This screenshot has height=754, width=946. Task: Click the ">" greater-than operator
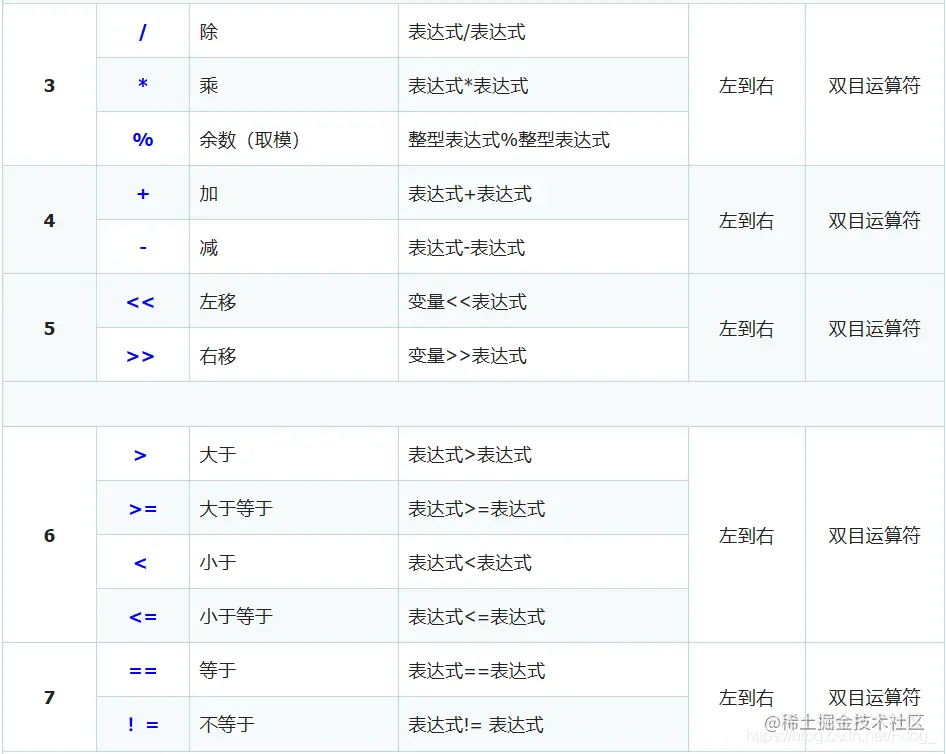coord(142,454)
